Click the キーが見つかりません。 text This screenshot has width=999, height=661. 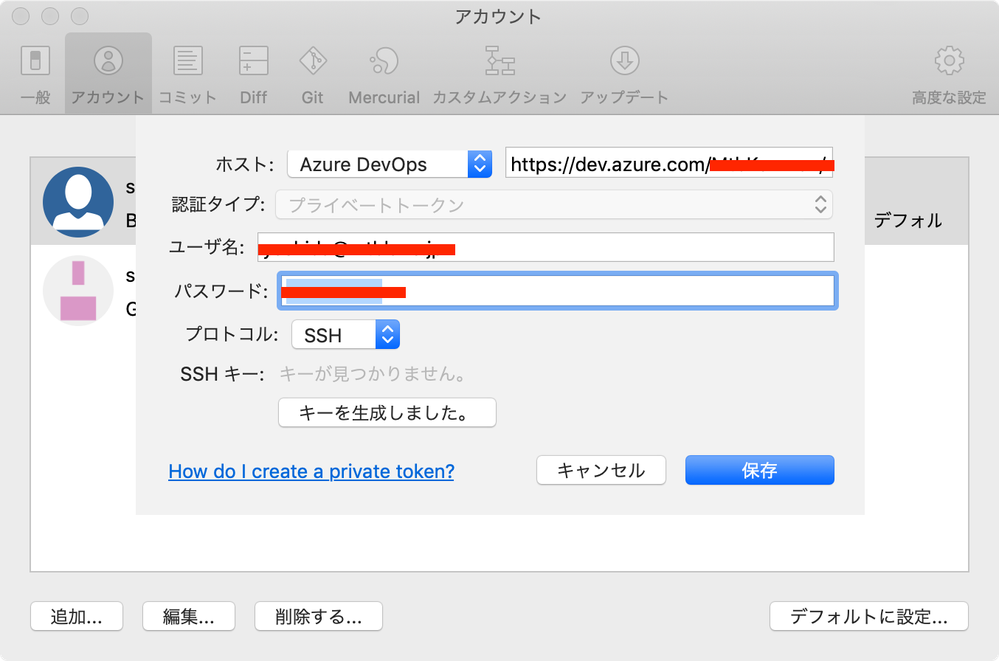click(x=373, y=374)
